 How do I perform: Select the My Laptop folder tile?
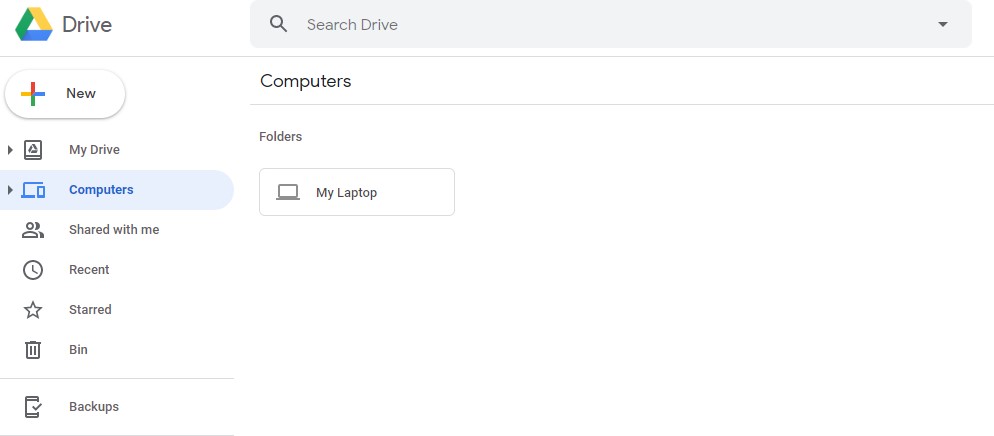pyautogui.click(x=357, y=192)
